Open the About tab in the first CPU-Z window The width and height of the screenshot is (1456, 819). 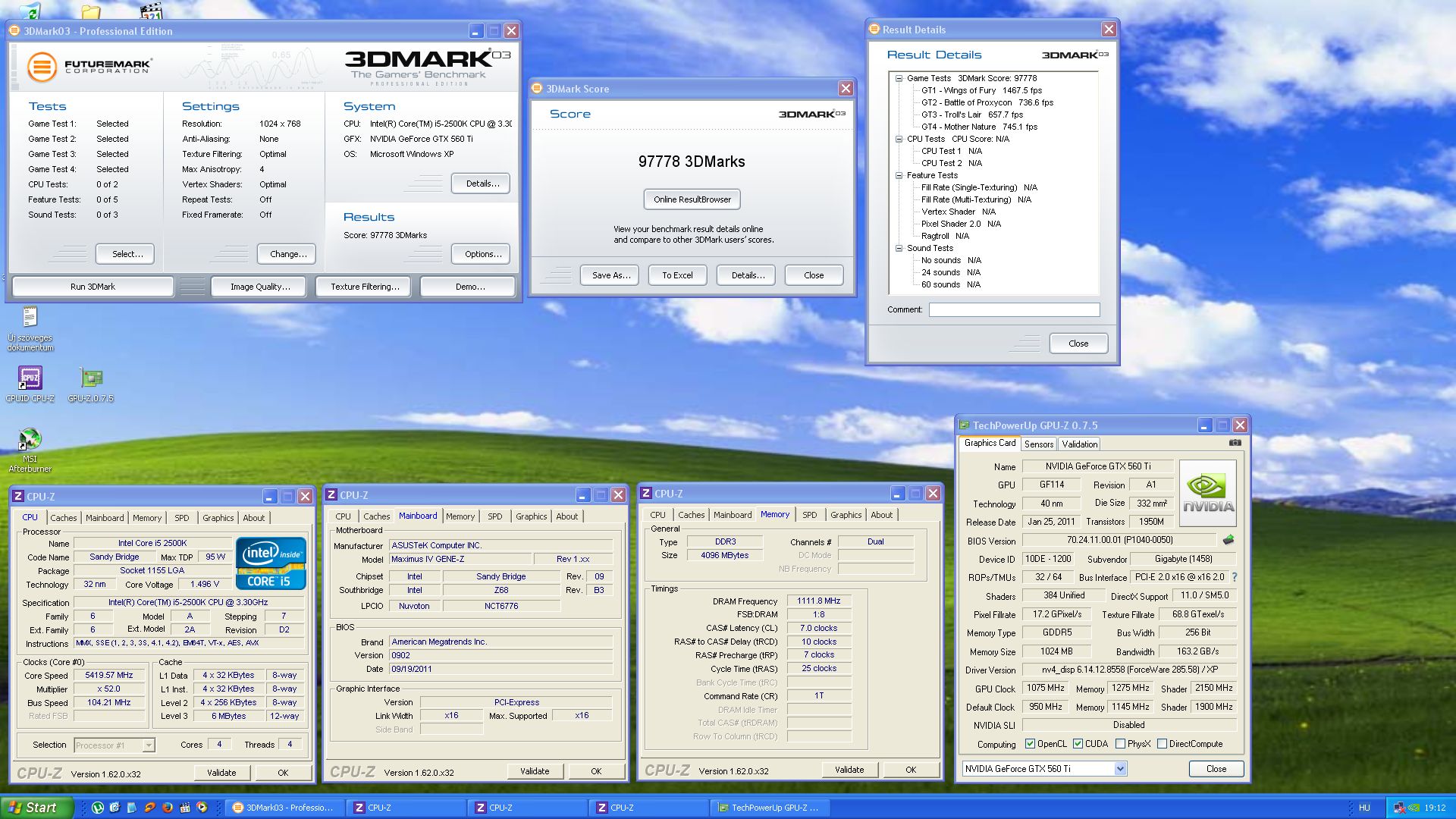254,518
